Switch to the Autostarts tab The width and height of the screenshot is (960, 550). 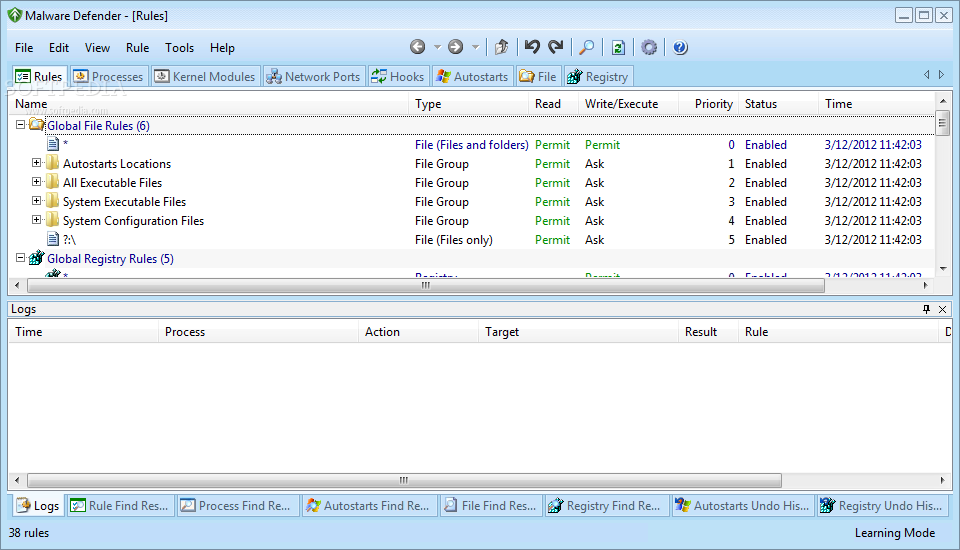click(x=473, y=77)
